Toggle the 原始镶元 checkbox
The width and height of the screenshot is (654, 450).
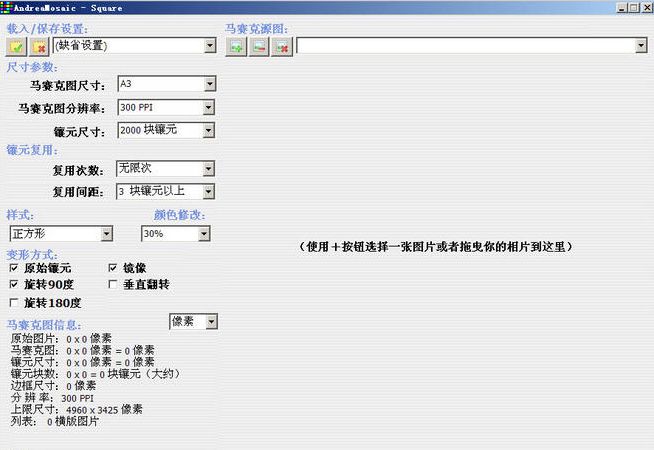[x=14, y=268]
